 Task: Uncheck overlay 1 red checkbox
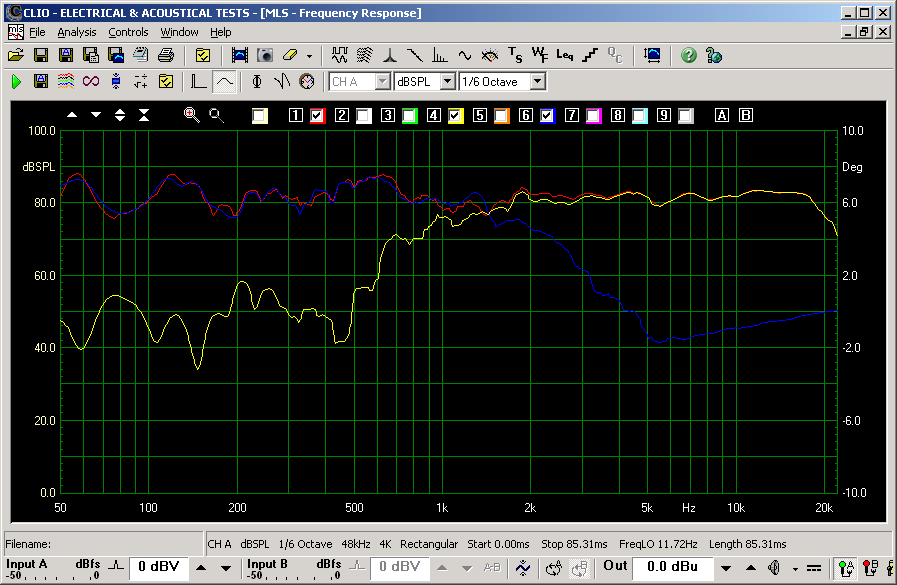(317, 116)
